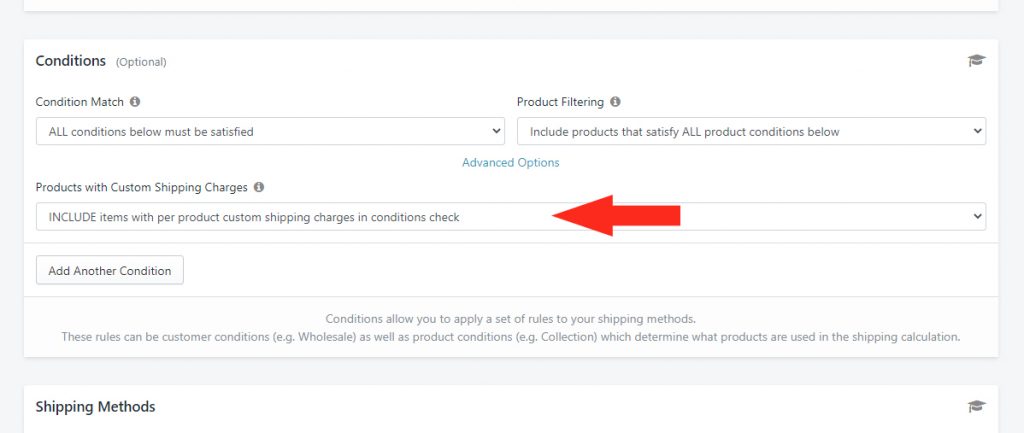
Task: Click the Add Another Condition button
Action: click(x=110, y=270)
